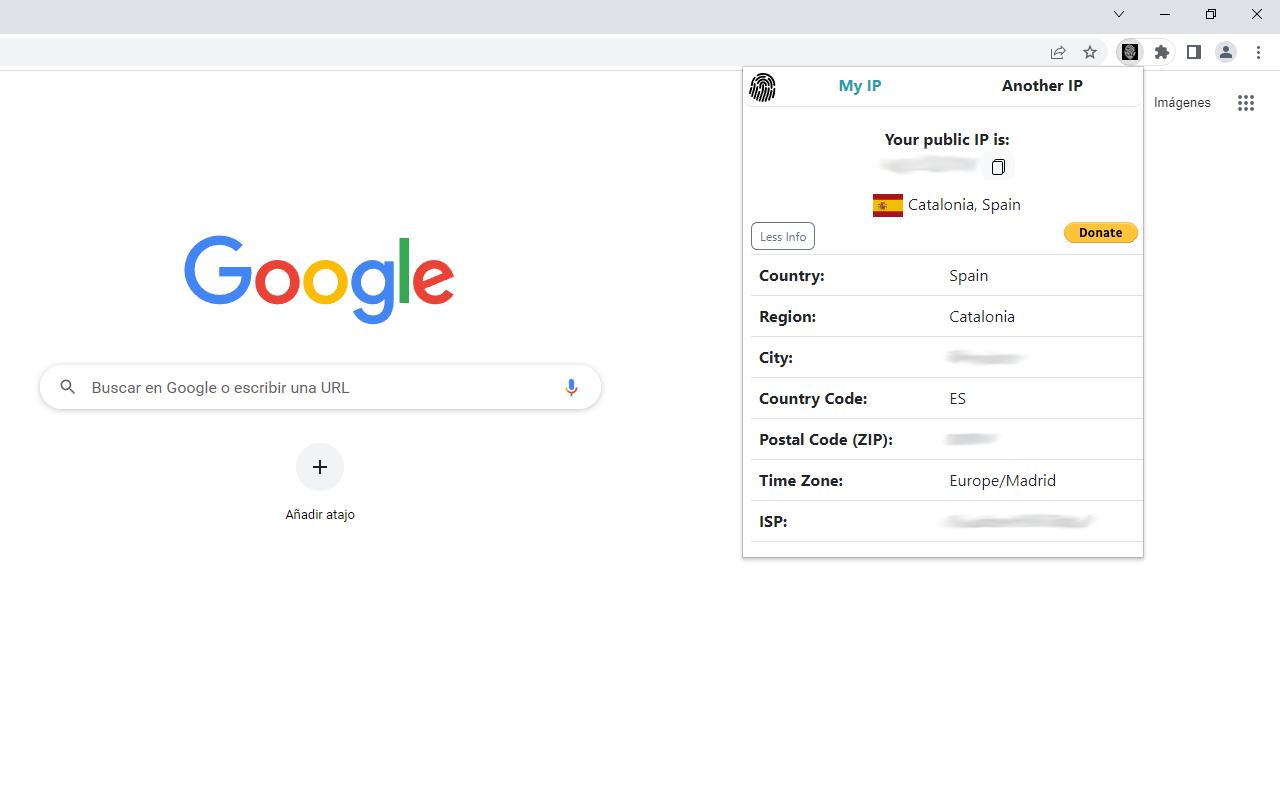
Task: Open the Google apps grid
Action: tap(1245, 102)
